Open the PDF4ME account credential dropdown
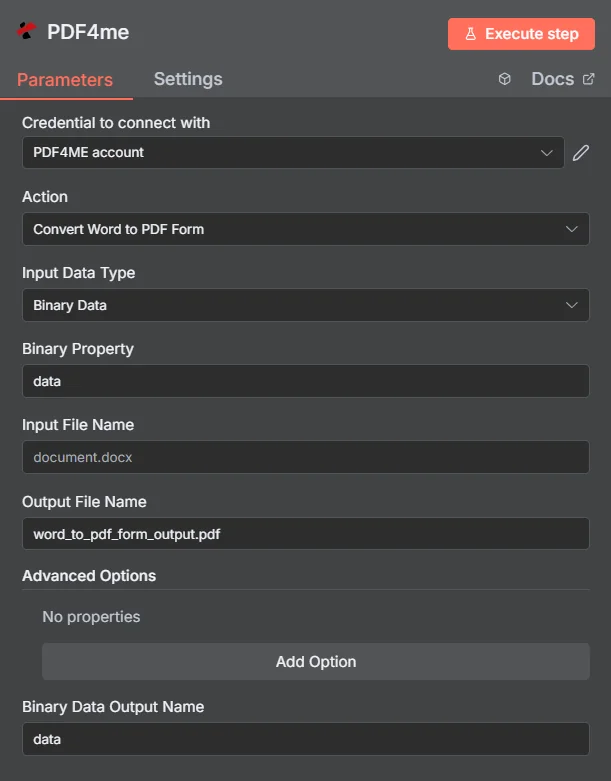611x781 pixels. pyautogui.click(x=293, y=152)
